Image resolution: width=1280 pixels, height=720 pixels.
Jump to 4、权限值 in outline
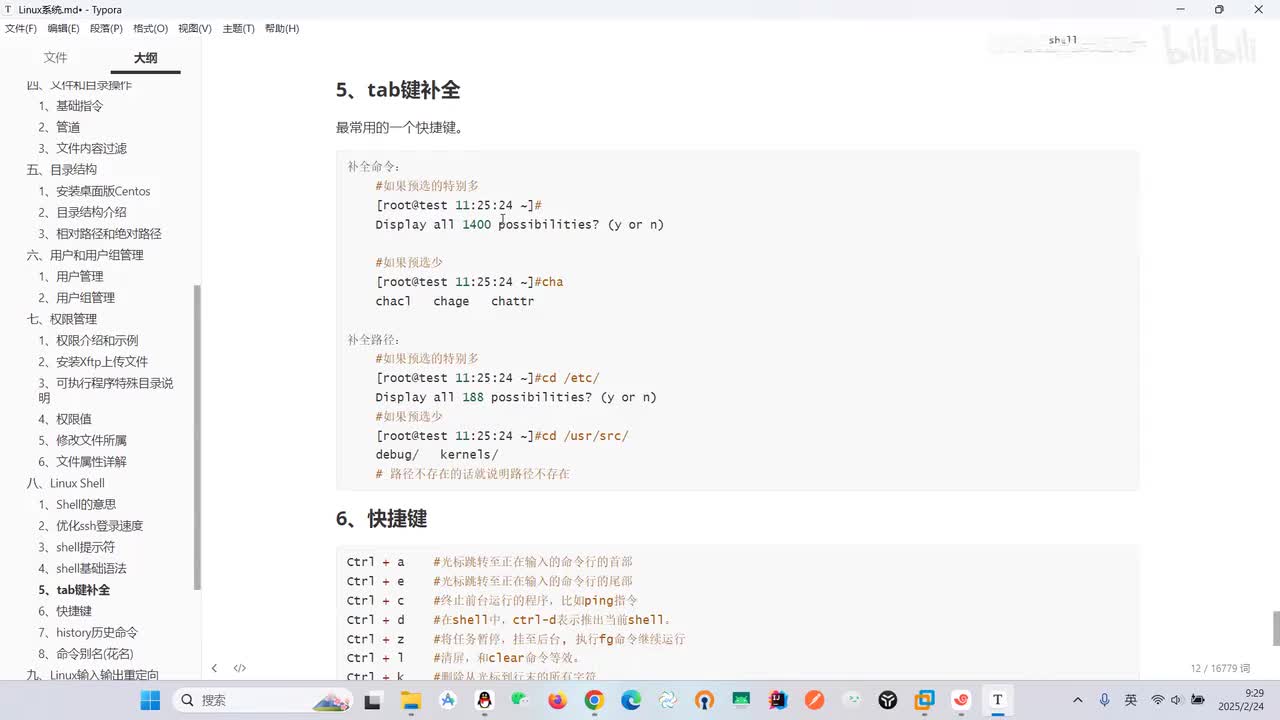coord(65,419)
